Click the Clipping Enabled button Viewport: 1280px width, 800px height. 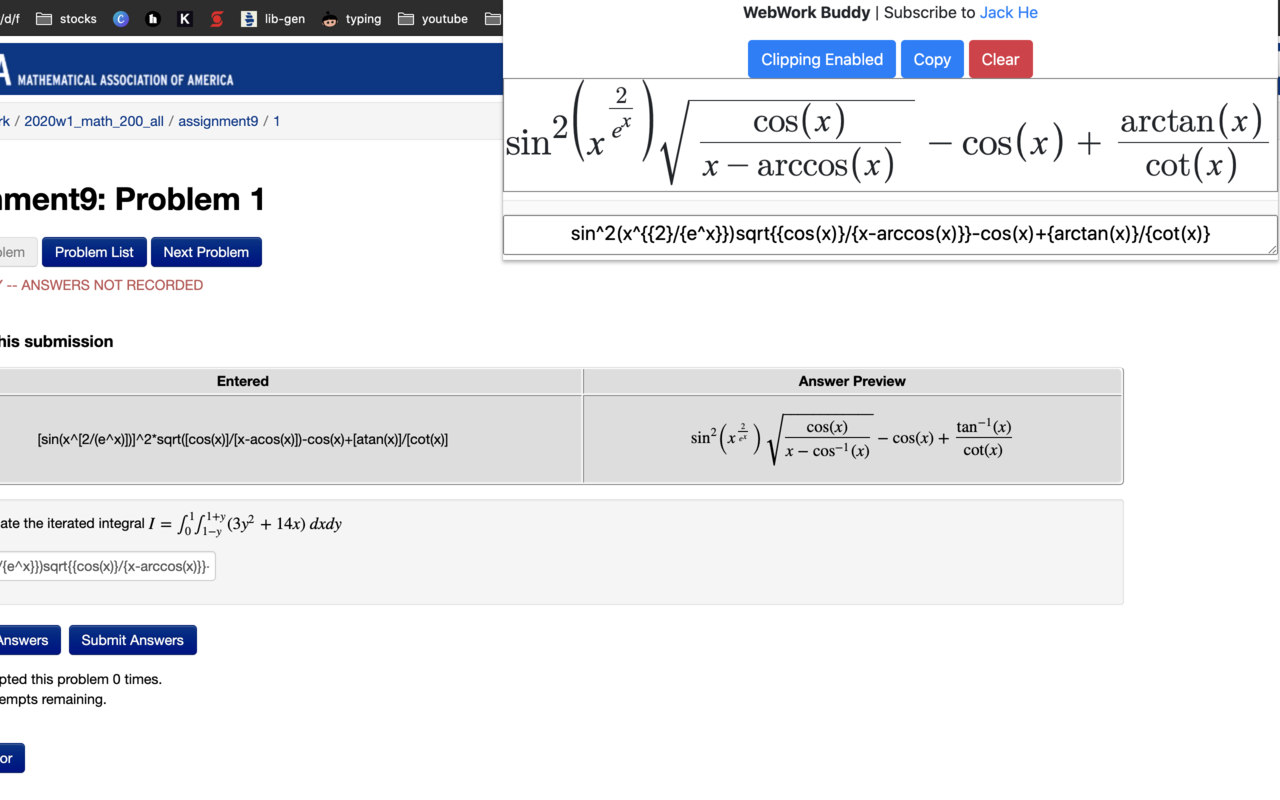pos(822,59)
